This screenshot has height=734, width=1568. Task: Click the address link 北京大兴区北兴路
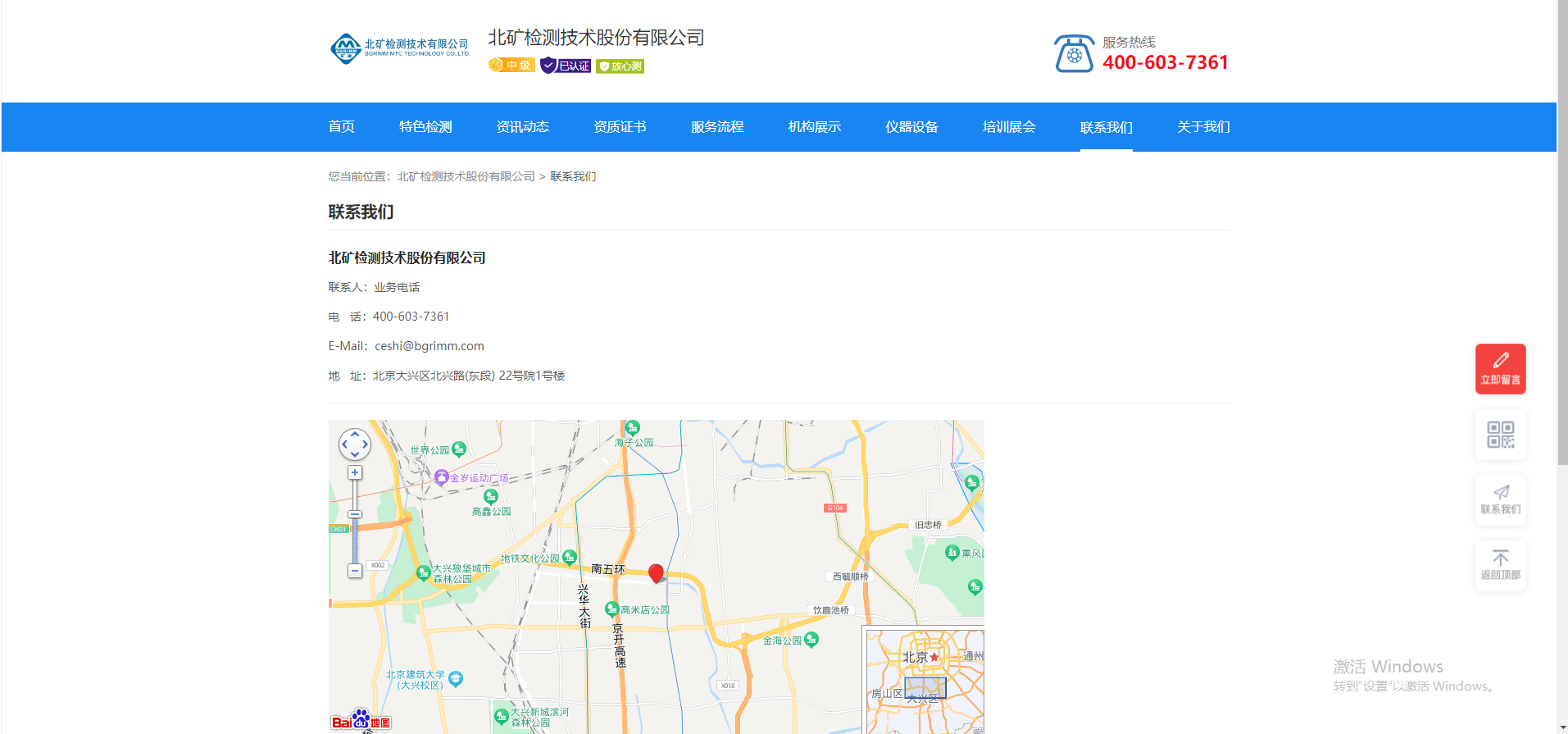(x=469, y=376)
